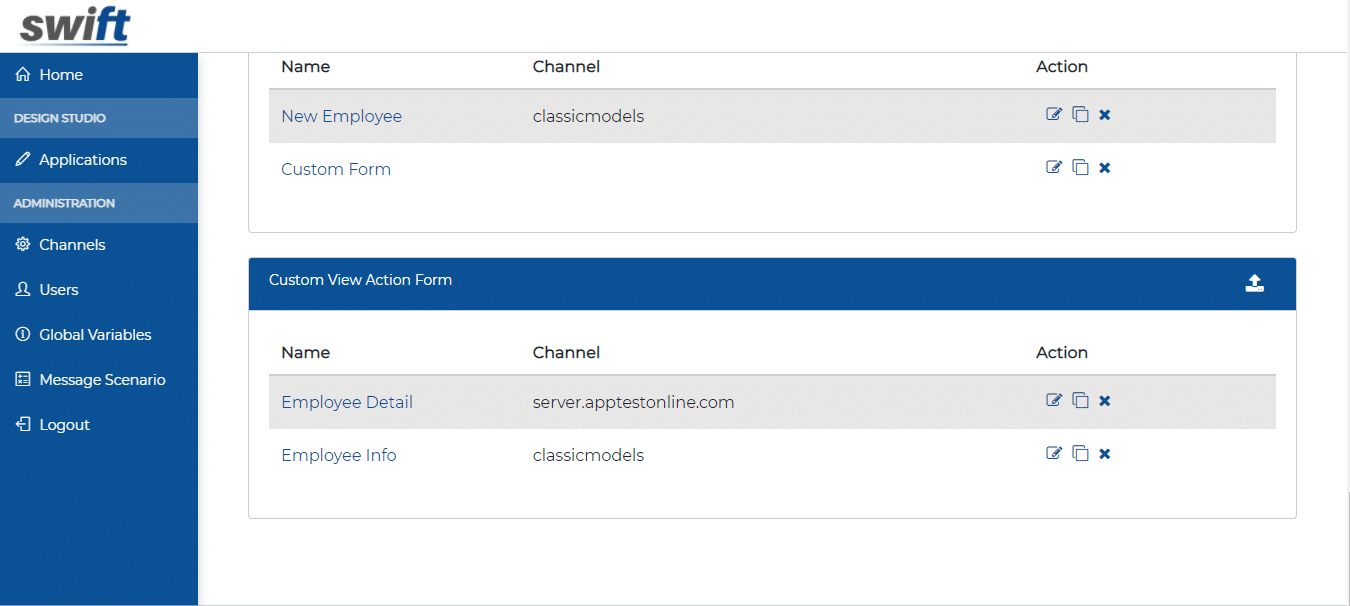Open Channels settings from the sidebar
This screenshot has height=606, width=1350.
point(72,244)
